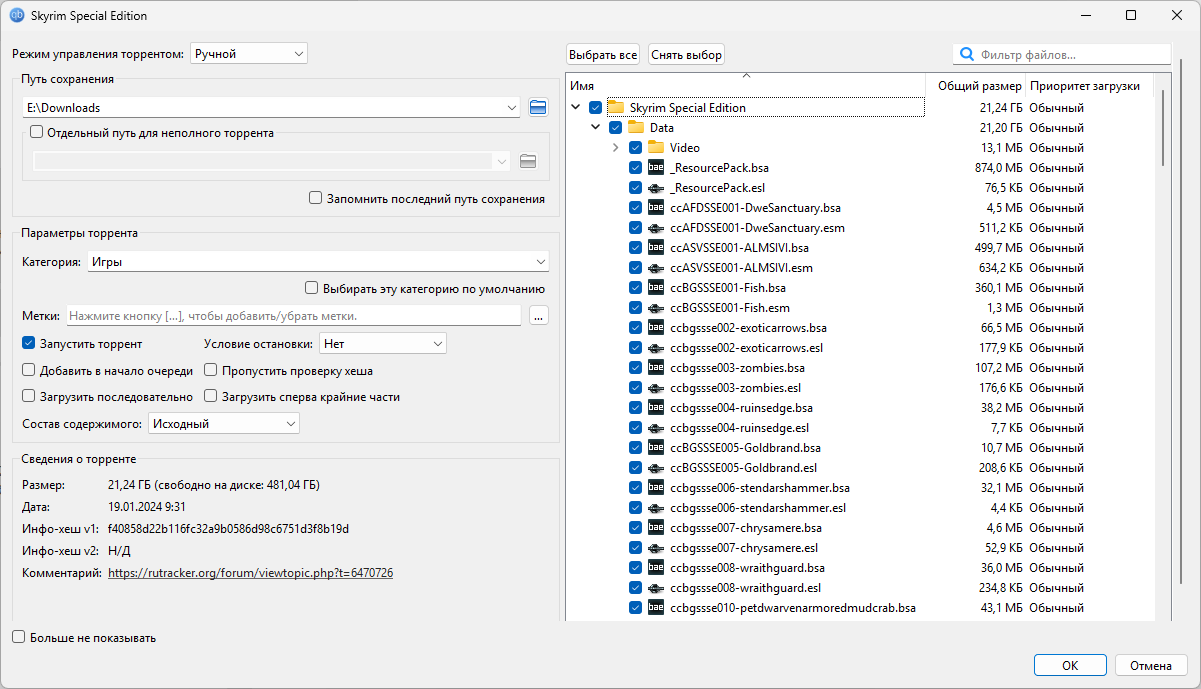Sort by 'Общий размер' column header
This screenshot has height=689, width=1201.
[x=977, y=86]
